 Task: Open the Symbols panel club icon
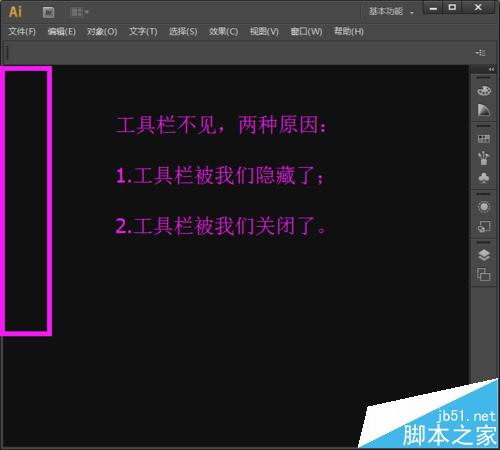(484, 177)
